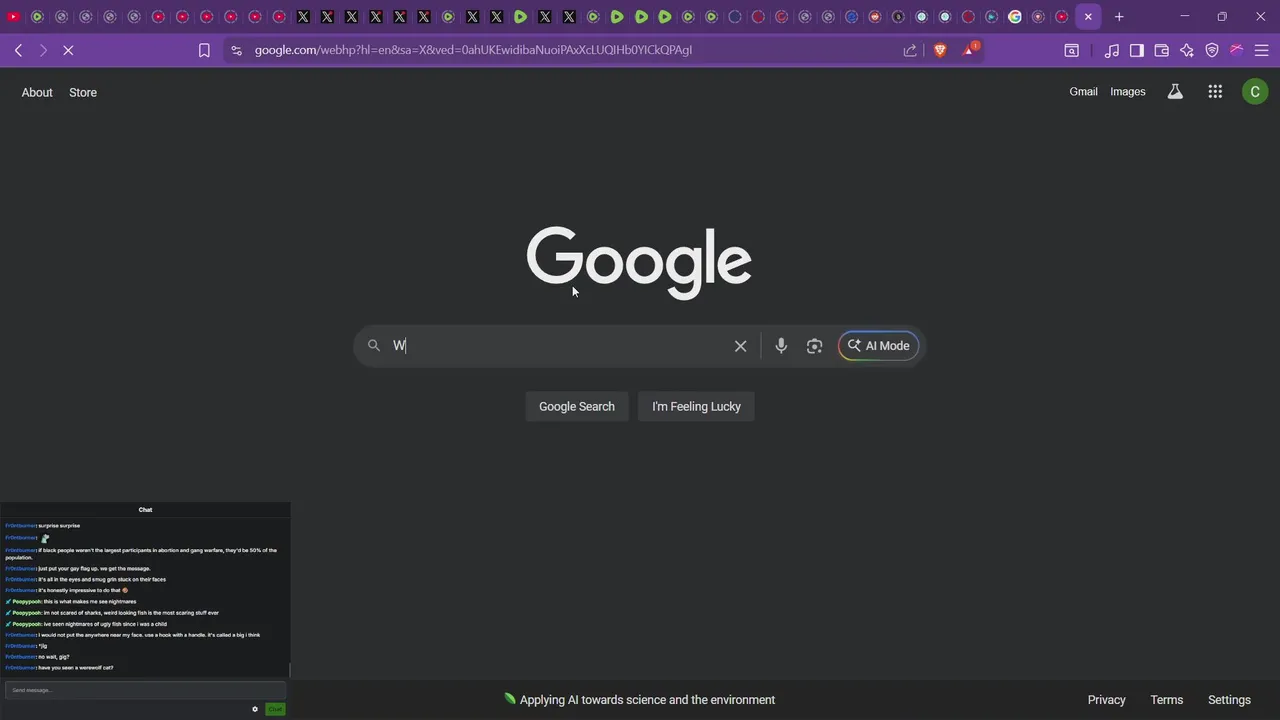Toggle the browser sidebar panel icon
The height and width of the screenshot is (720, 1280).
coord(1137,50)
